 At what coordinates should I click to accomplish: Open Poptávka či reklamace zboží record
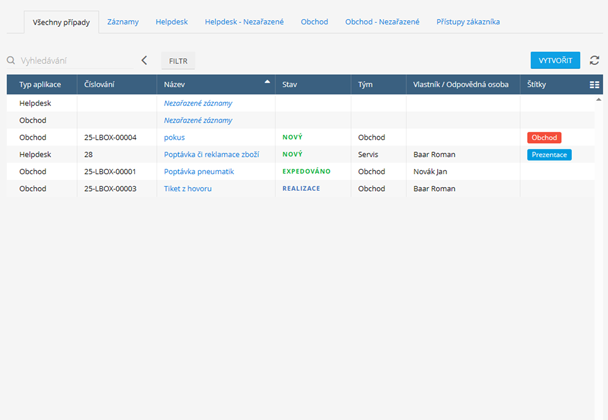click(x=211, y=155)
